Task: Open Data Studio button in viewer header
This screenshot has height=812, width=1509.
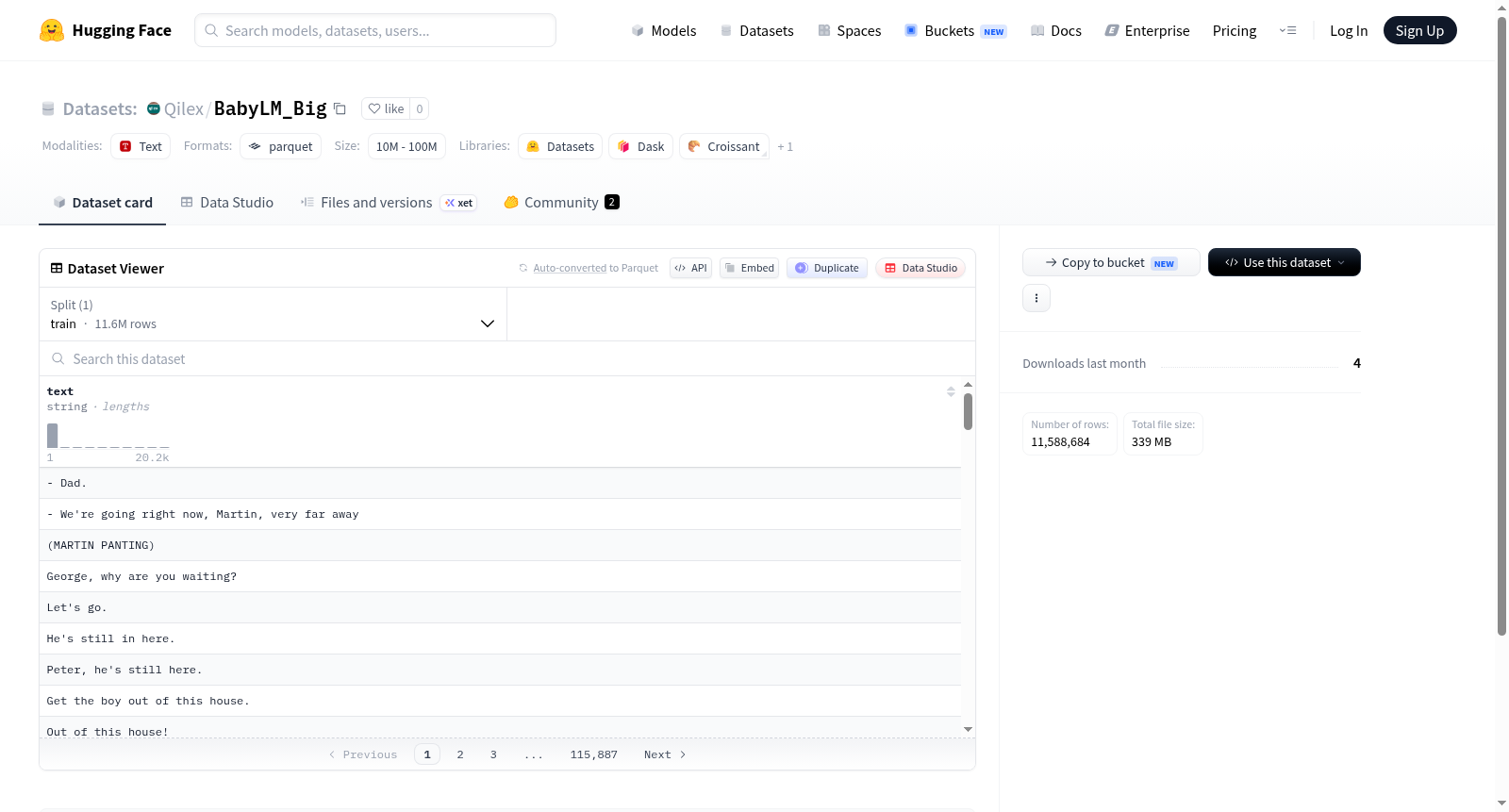Action: tap(920, 268)
